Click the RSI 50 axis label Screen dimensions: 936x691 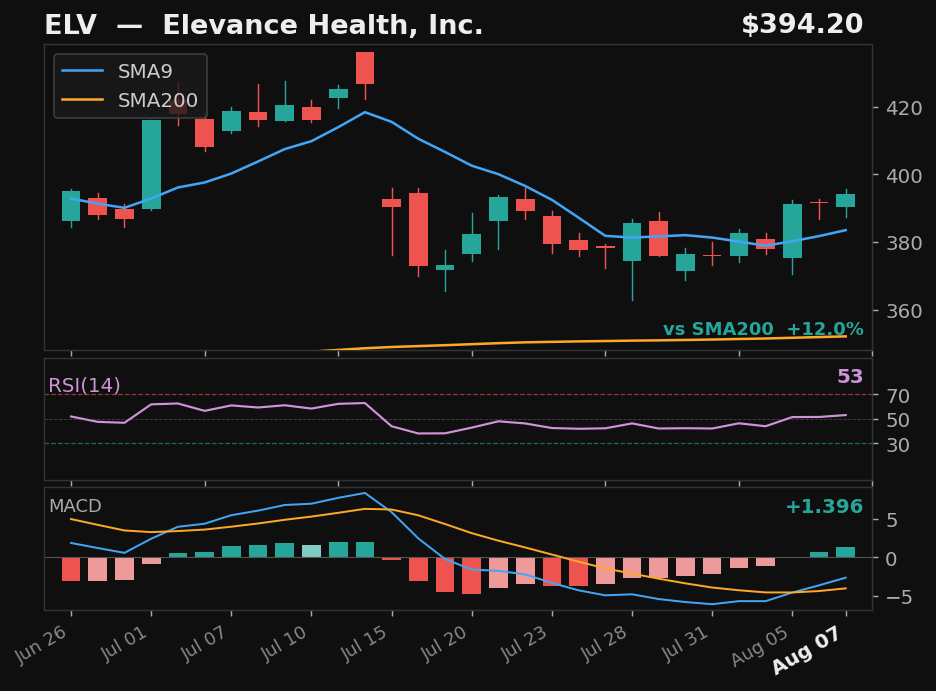click(897, 420)
